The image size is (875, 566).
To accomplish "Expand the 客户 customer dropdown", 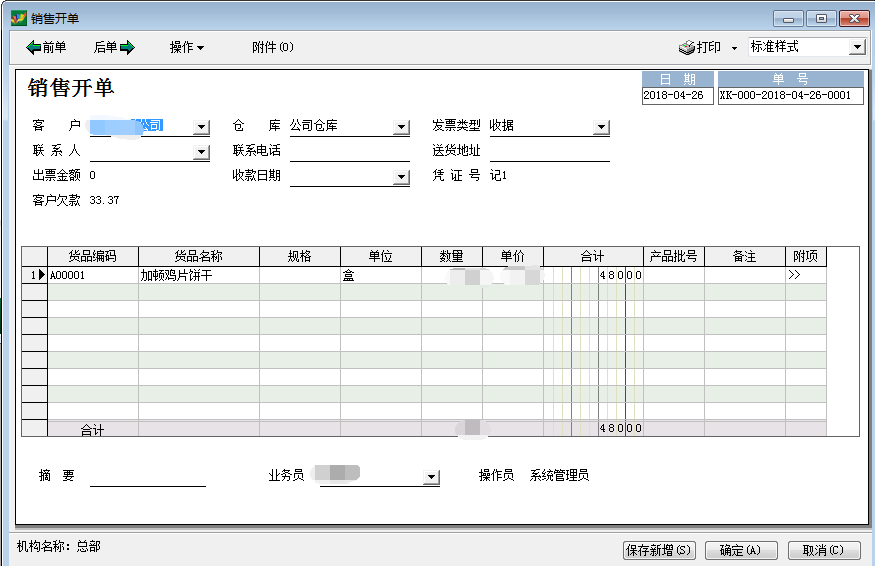I will tap(201, 127).
